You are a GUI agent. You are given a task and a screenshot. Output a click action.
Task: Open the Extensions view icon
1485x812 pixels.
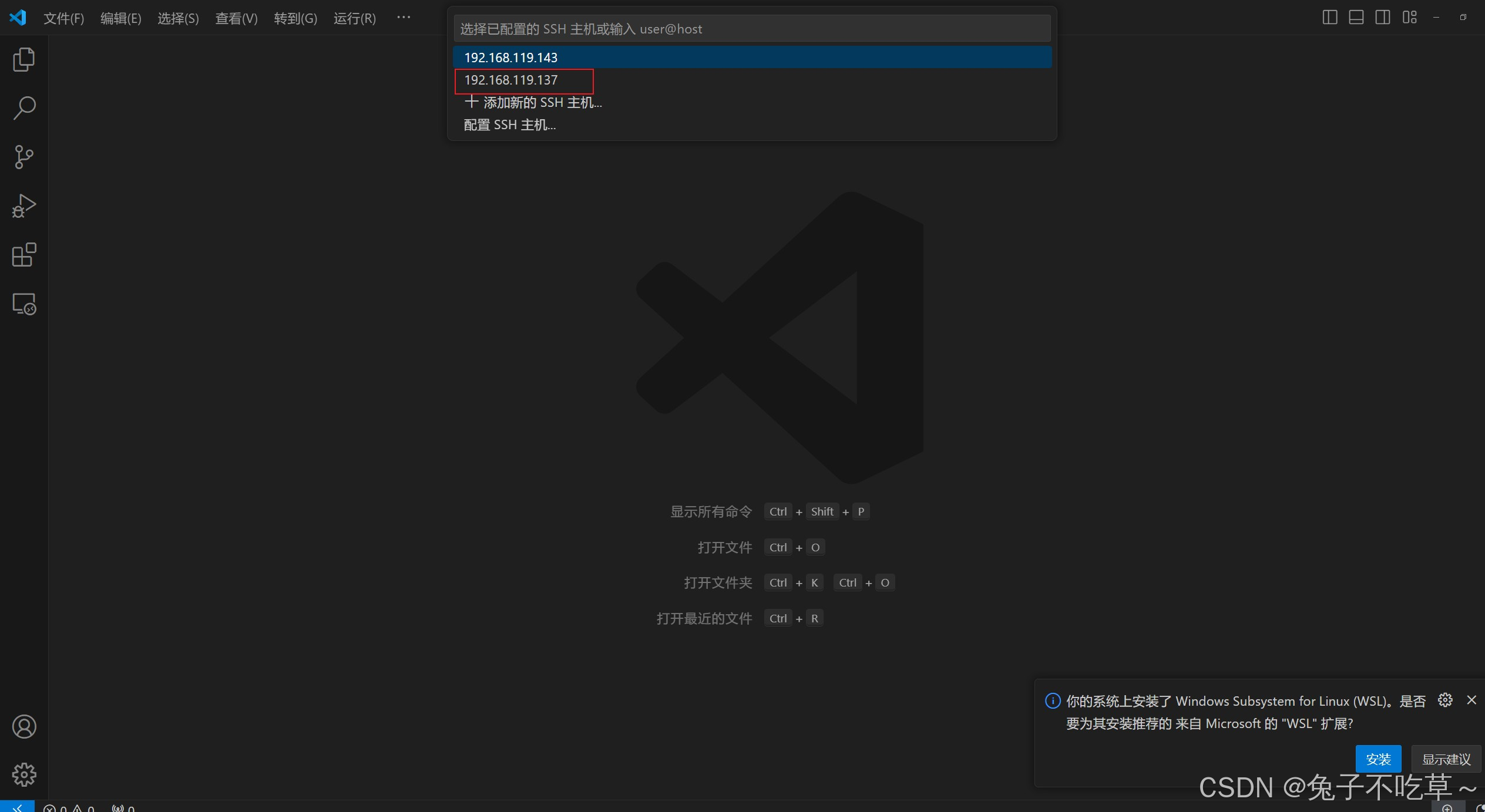[24, 255]
